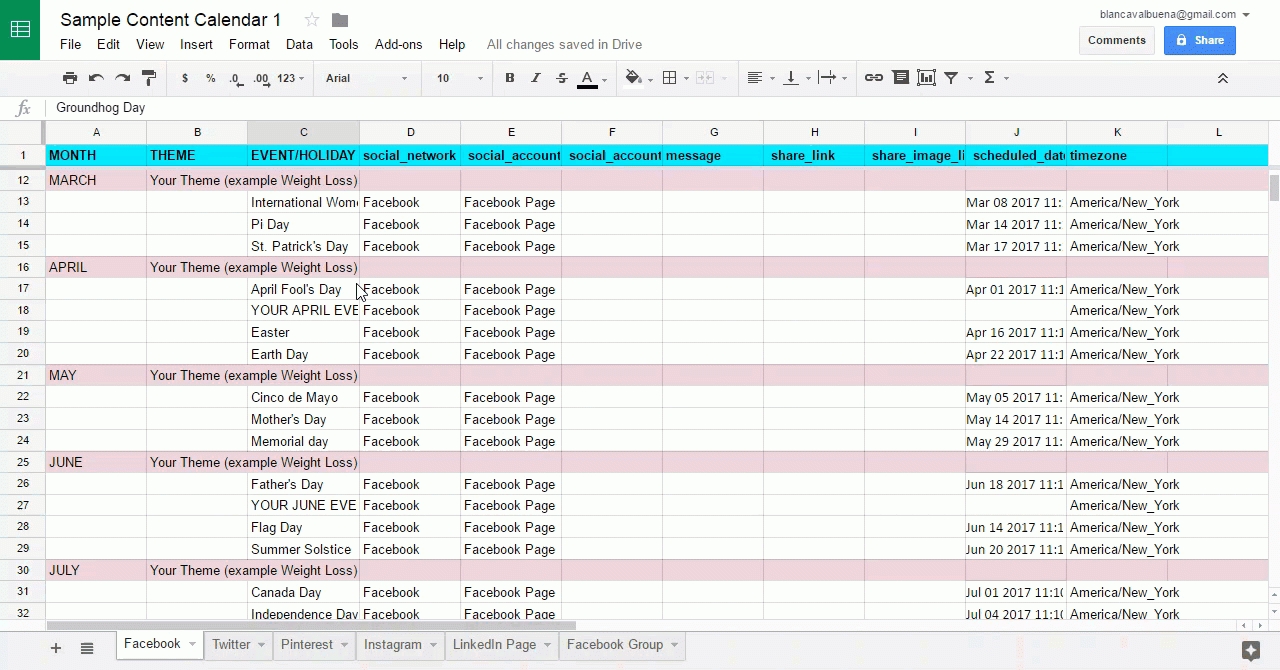Click All changes saved in Drive link

[x=564, y=44]
